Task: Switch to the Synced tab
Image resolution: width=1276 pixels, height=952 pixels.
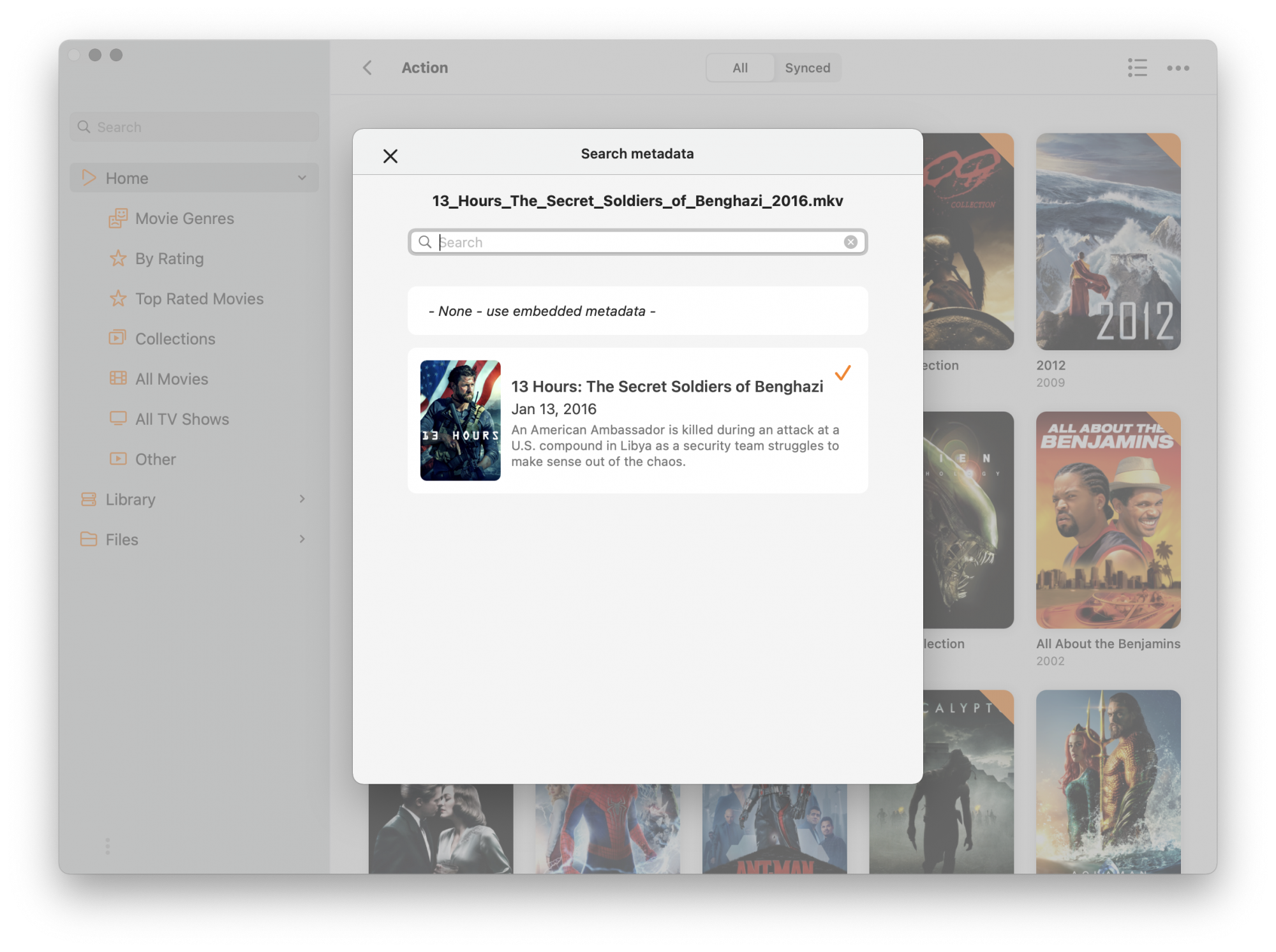Action: point(807,68)
